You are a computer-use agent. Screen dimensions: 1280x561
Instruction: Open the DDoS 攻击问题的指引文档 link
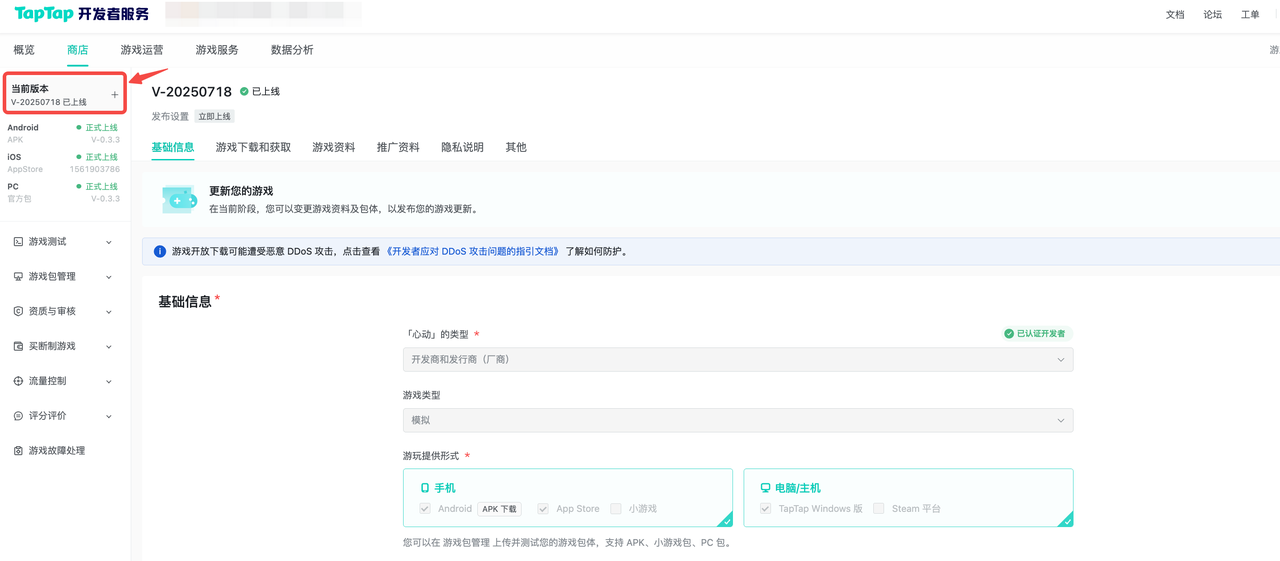(x=472, y=252)
